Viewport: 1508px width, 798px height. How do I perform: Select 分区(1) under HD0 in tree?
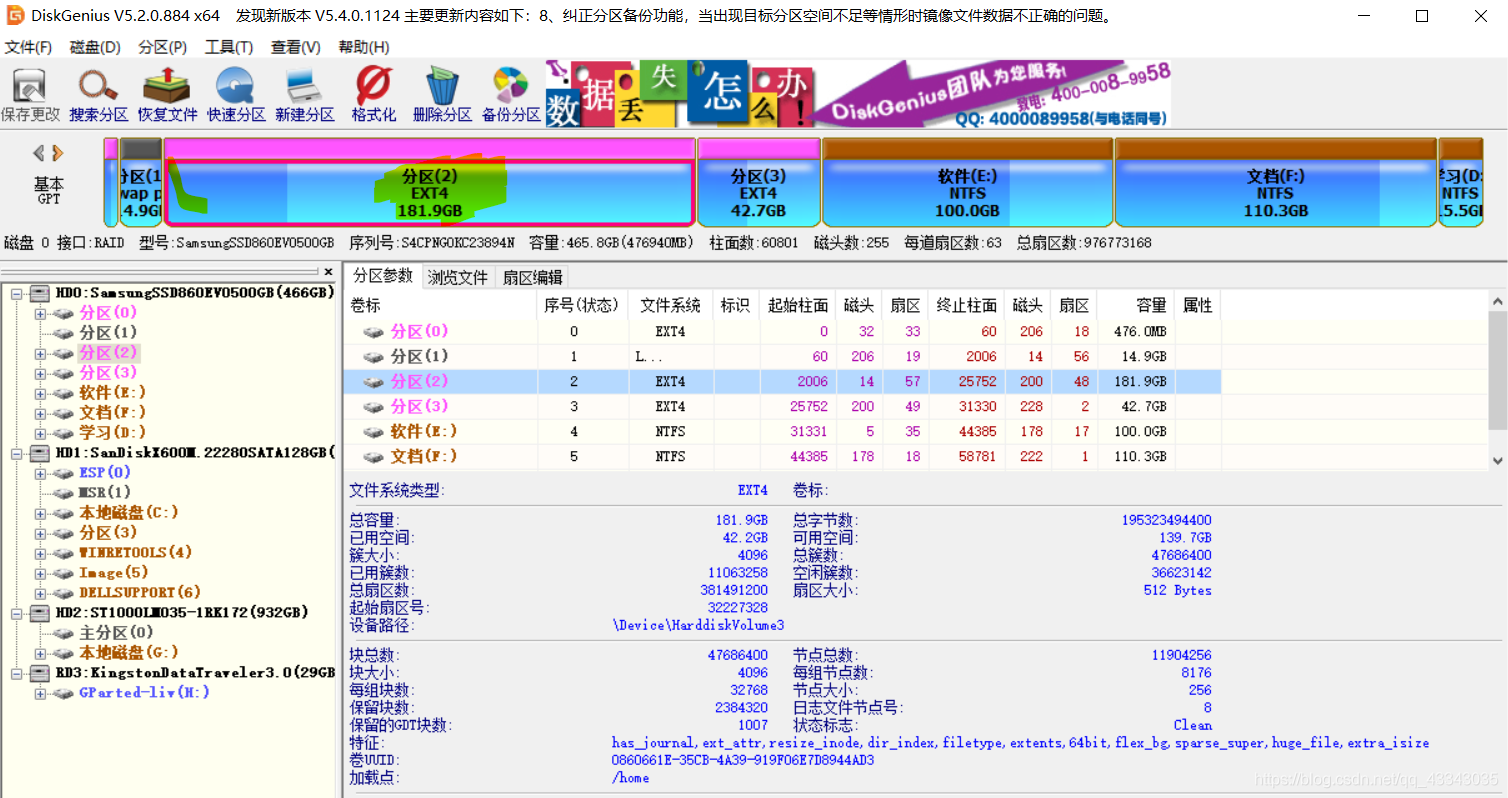[x=109, y=333]
